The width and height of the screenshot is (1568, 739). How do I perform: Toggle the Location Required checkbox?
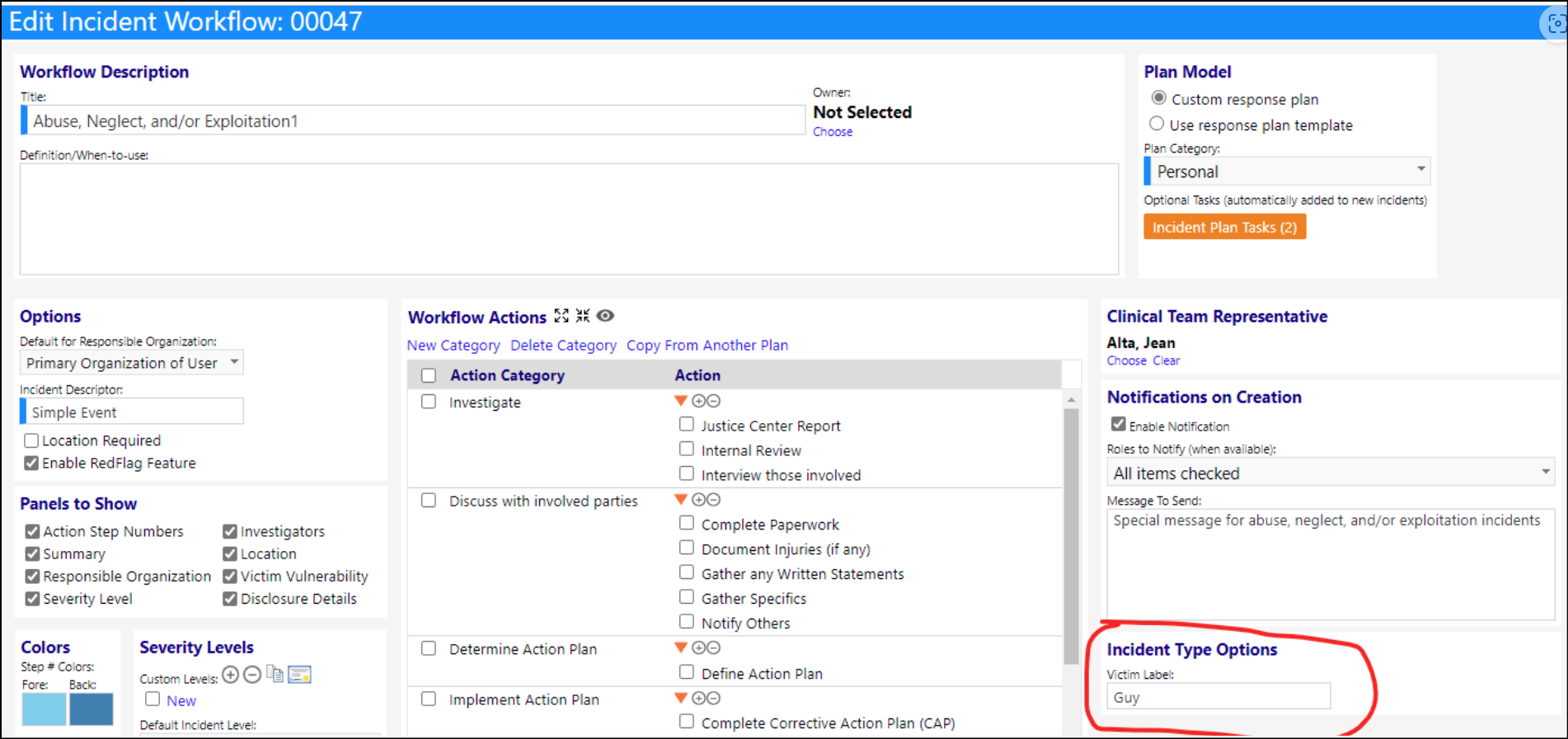click(31, 440)
